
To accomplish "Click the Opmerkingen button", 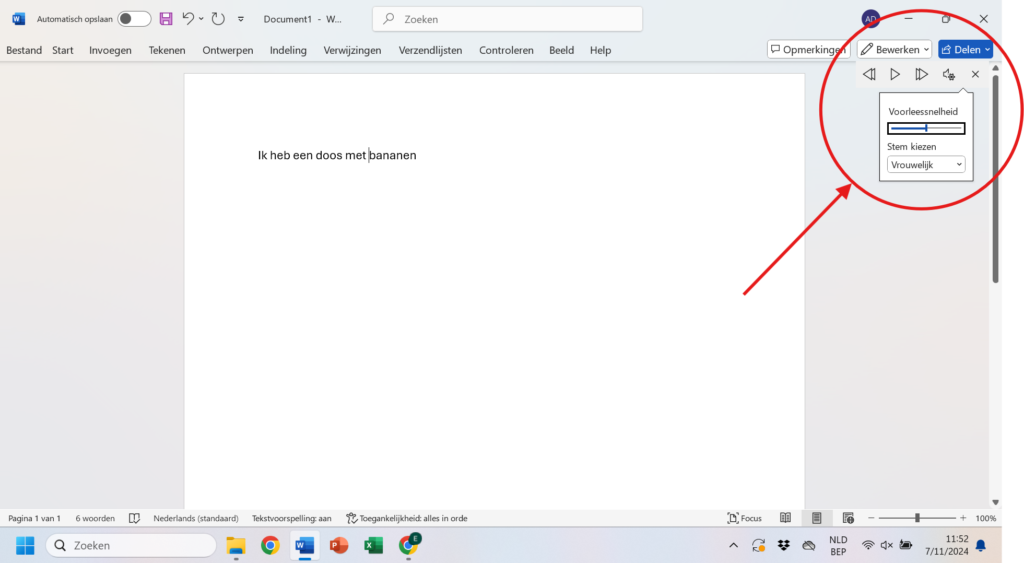I will 808,49.
